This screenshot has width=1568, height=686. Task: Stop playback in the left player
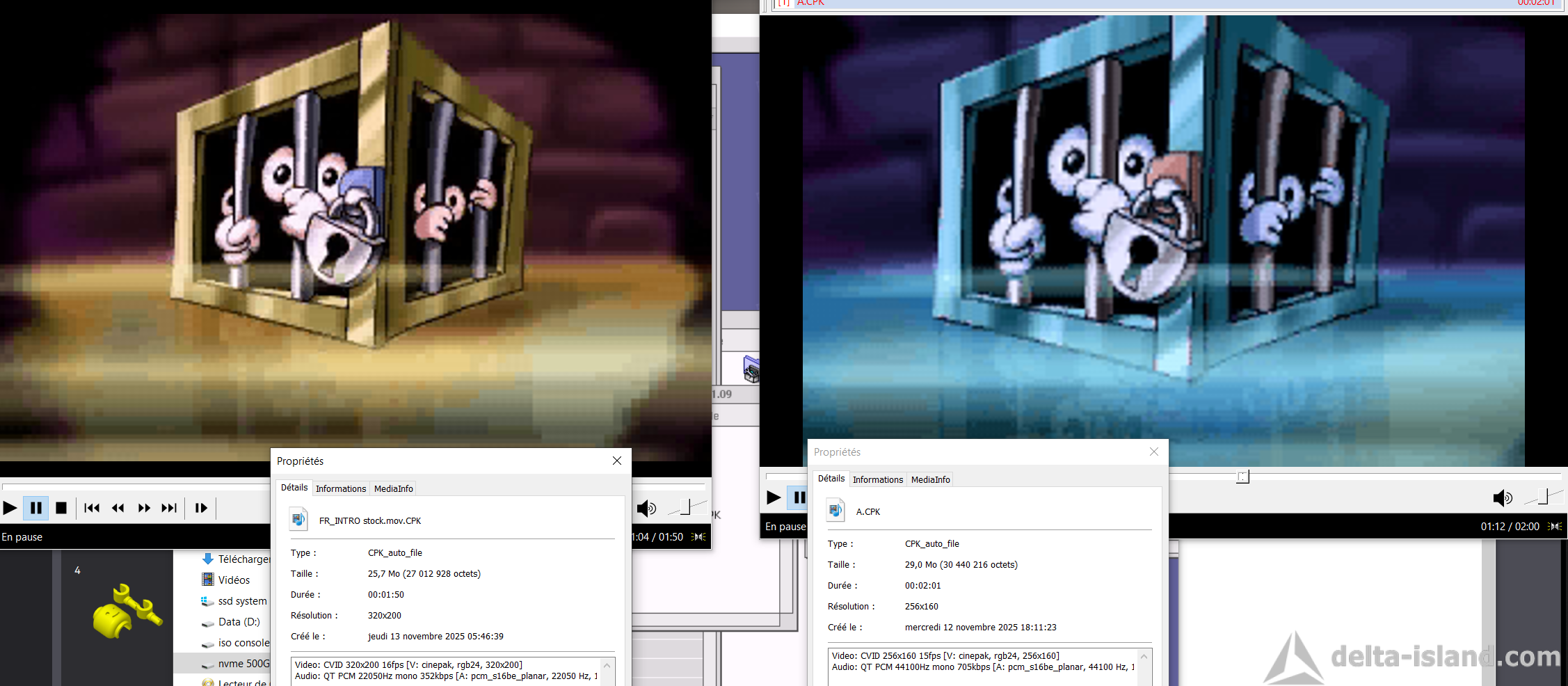coord(61,508)
